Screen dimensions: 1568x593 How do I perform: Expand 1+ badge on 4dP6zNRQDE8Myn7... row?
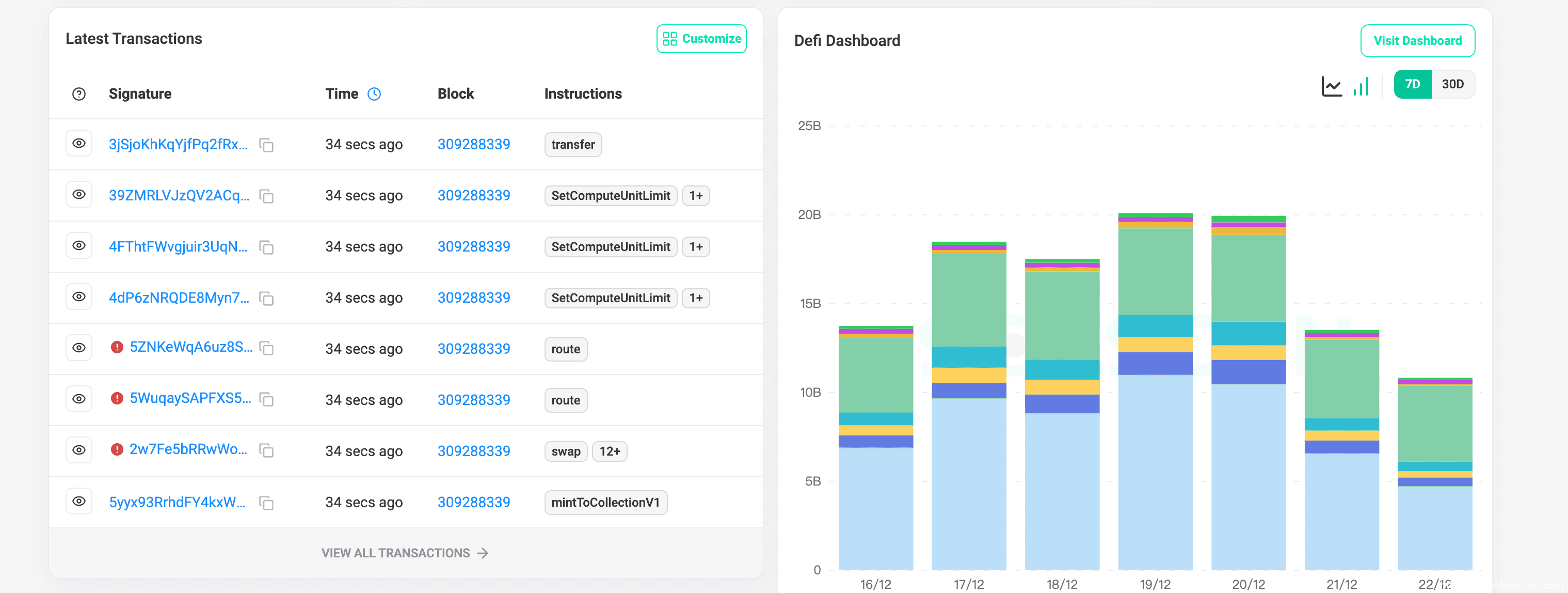pyautogui.click(x=695, y=298)
